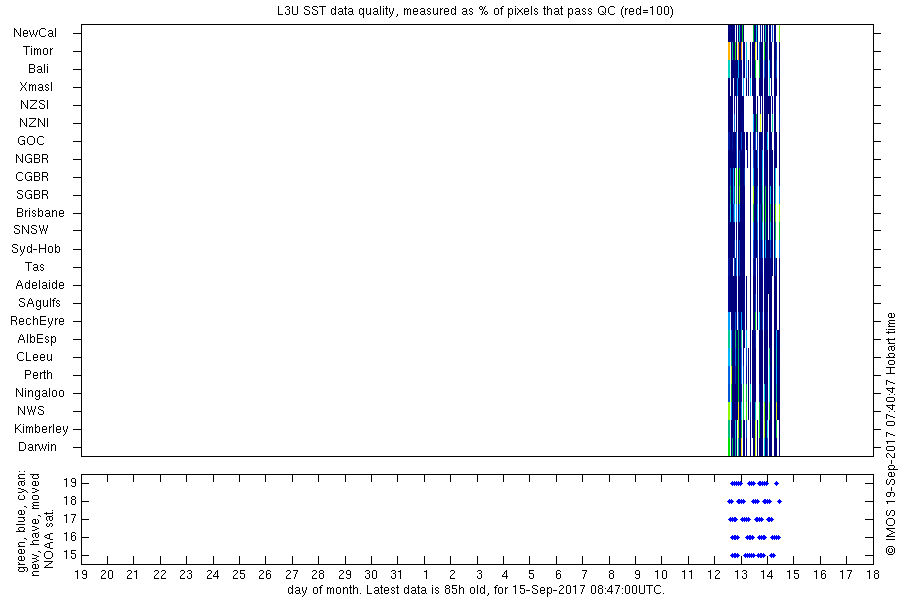Select the Ningaloo row label
This screenshot has height=600, width=900.
point(40,393)
